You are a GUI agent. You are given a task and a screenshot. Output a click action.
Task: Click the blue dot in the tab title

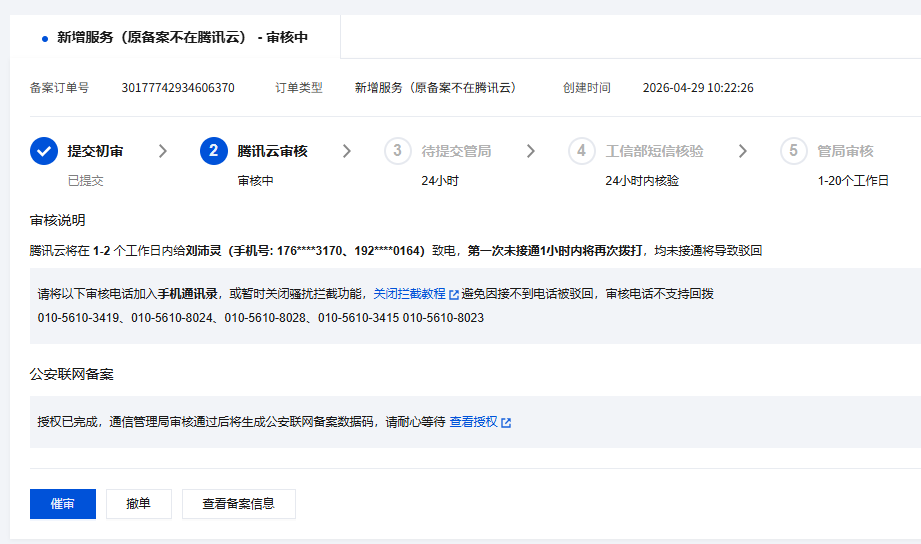(45, 39)
